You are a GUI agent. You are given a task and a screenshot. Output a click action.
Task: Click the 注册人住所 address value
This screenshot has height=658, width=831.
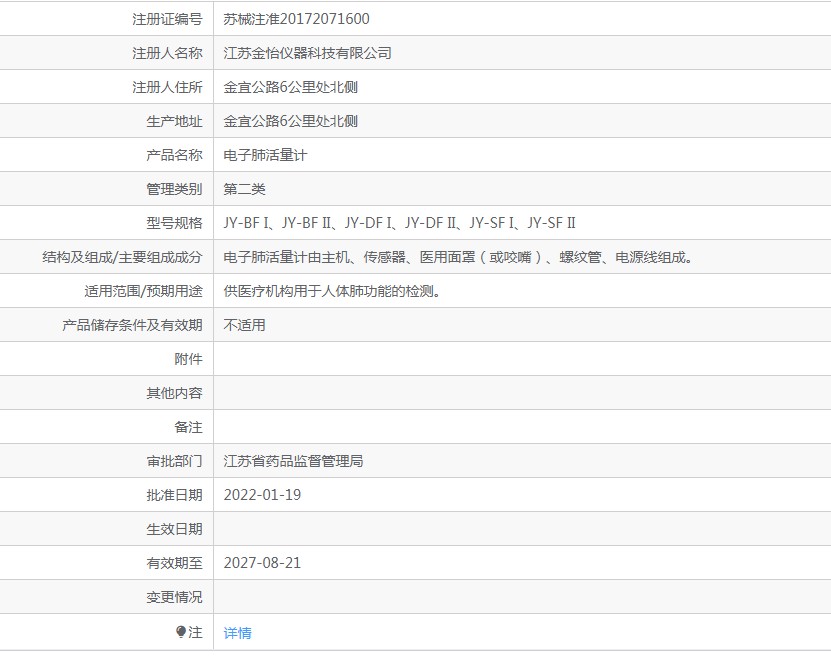click(290, 87)
